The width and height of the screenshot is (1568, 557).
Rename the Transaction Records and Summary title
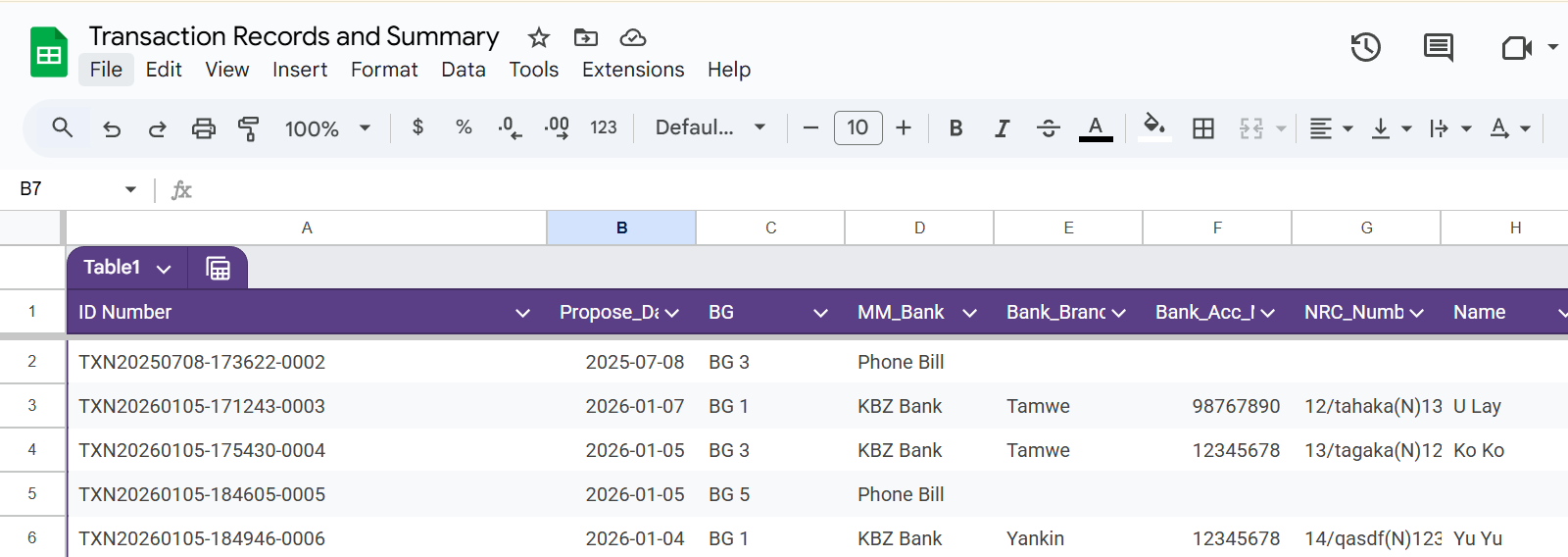click(x=294, y=36)
